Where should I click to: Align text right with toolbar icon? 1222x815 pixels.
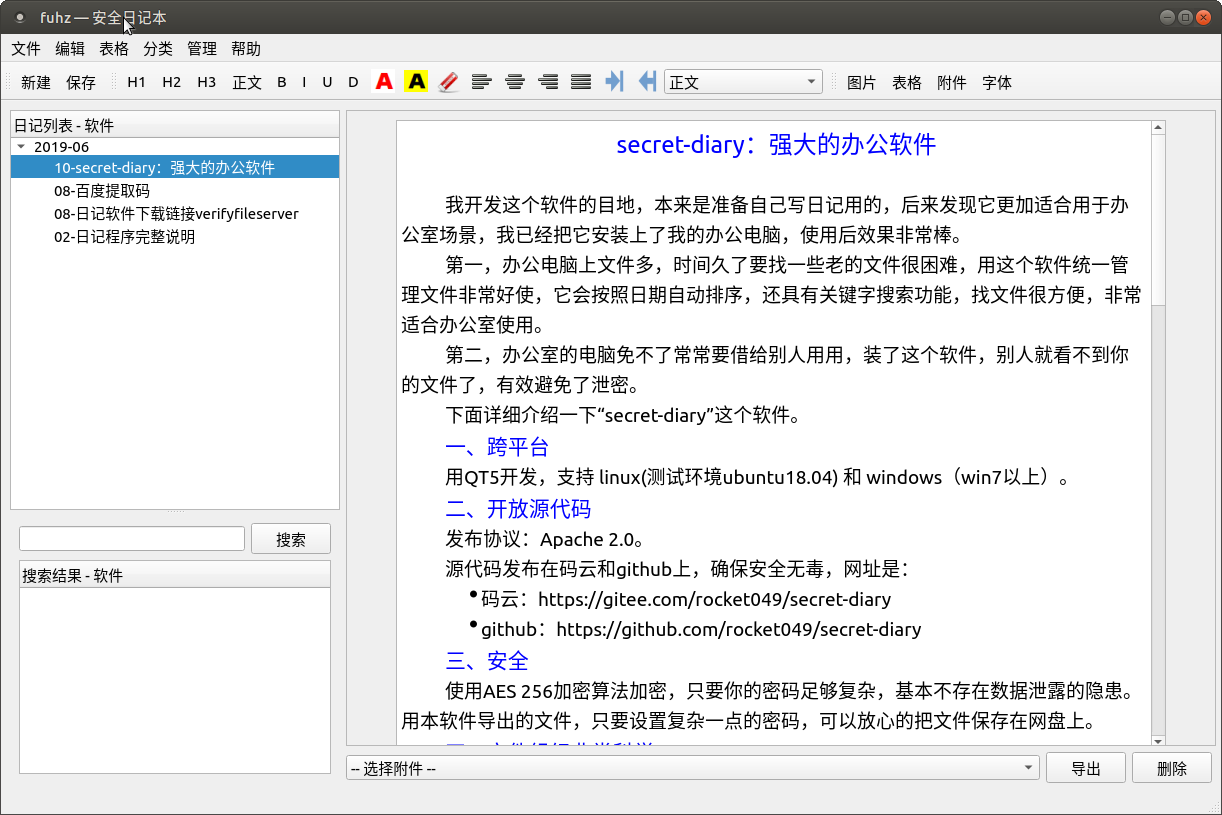[548, 82]
